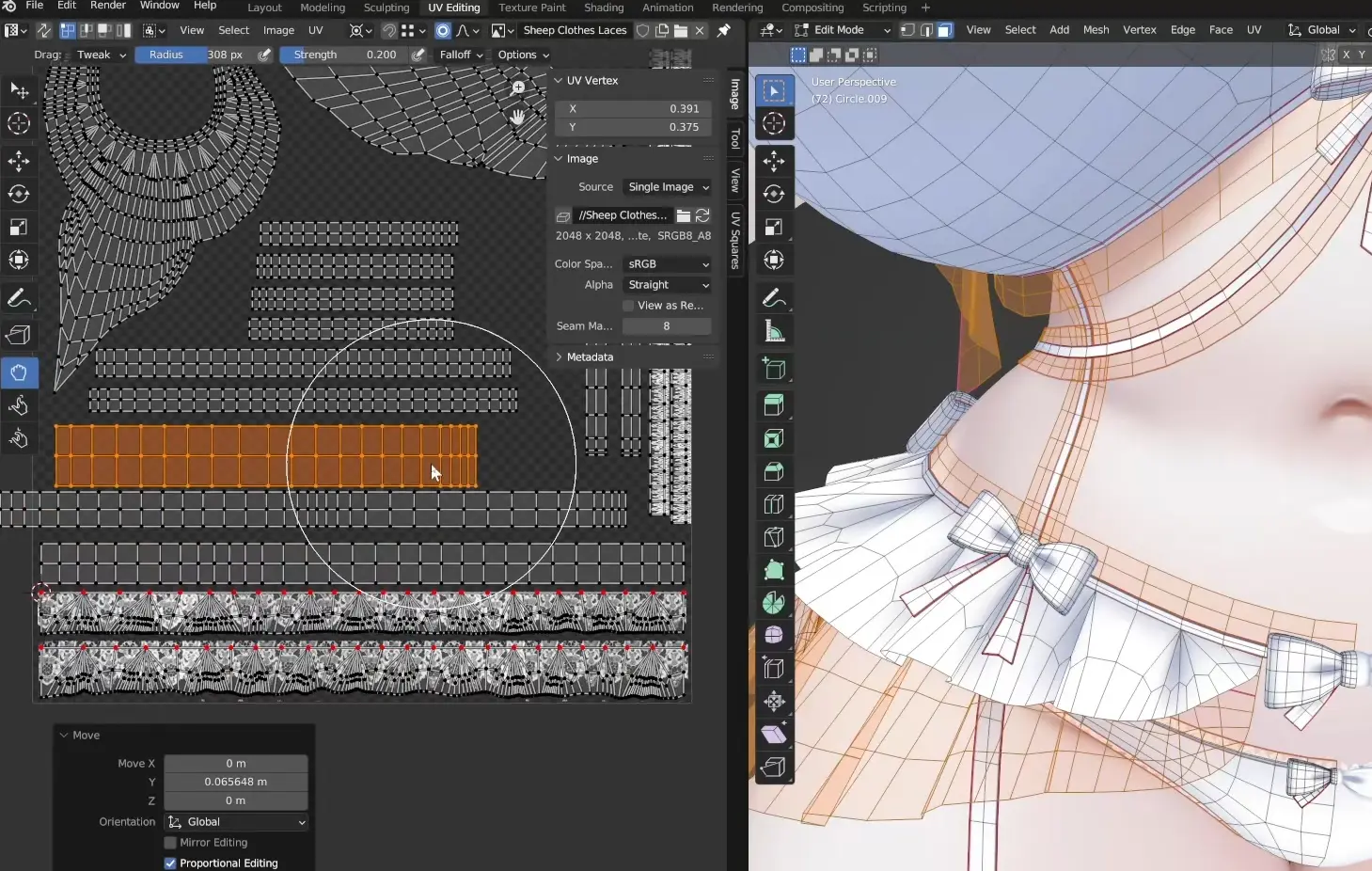Click the Move Y value field

236,782
